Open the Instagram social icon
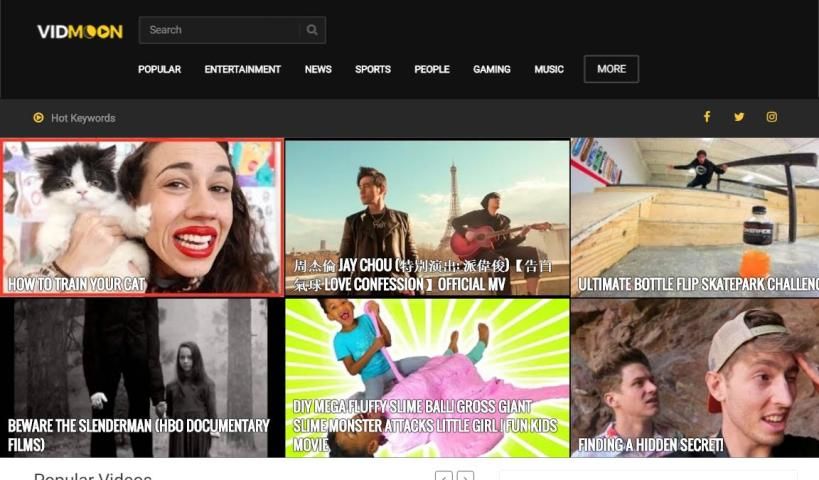Screen dimensions: 819x480 coord(771,117)
